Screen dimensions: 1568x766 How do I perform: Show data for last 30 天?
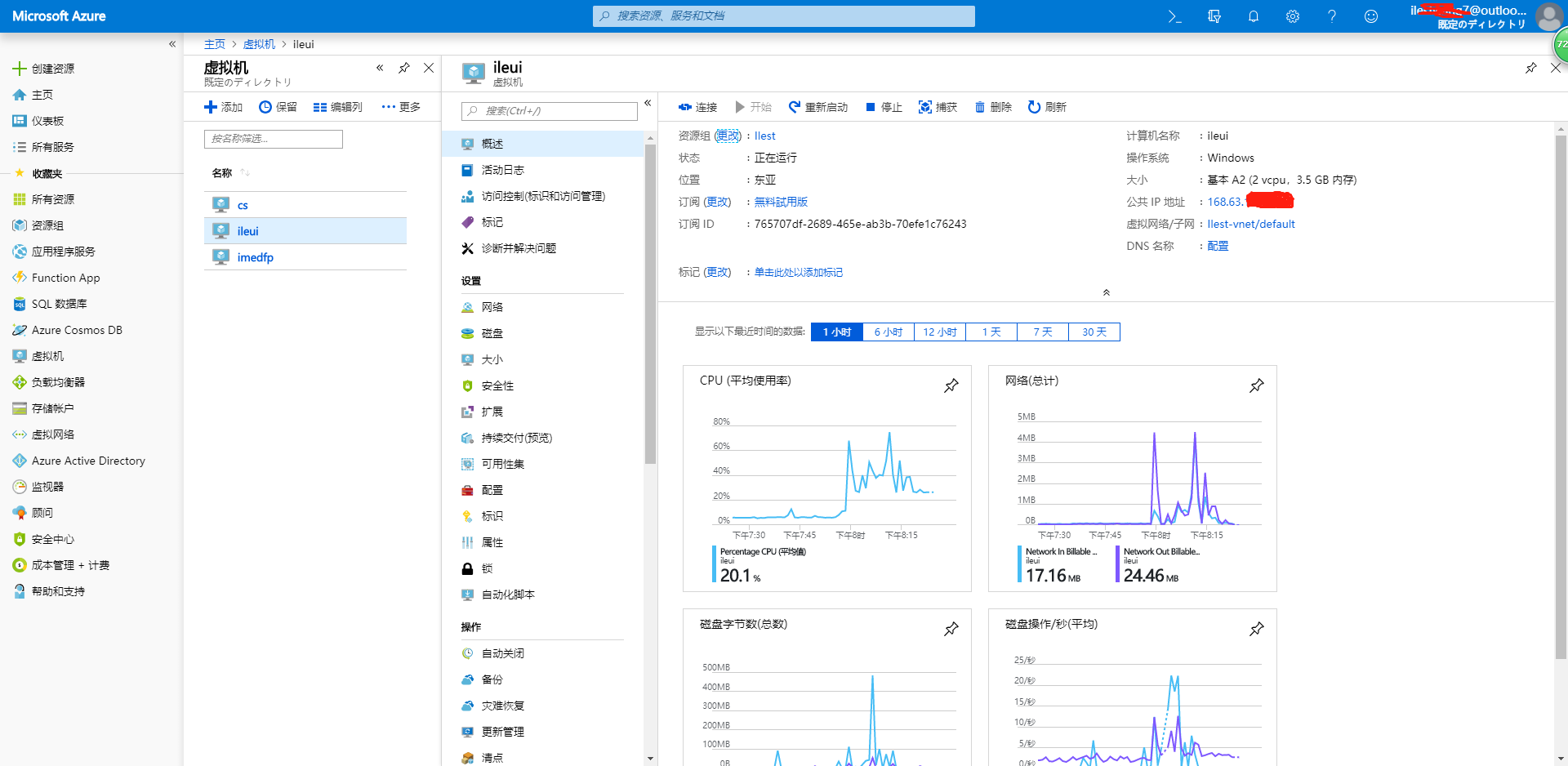pyautogui.click(x=1094, y=332)
